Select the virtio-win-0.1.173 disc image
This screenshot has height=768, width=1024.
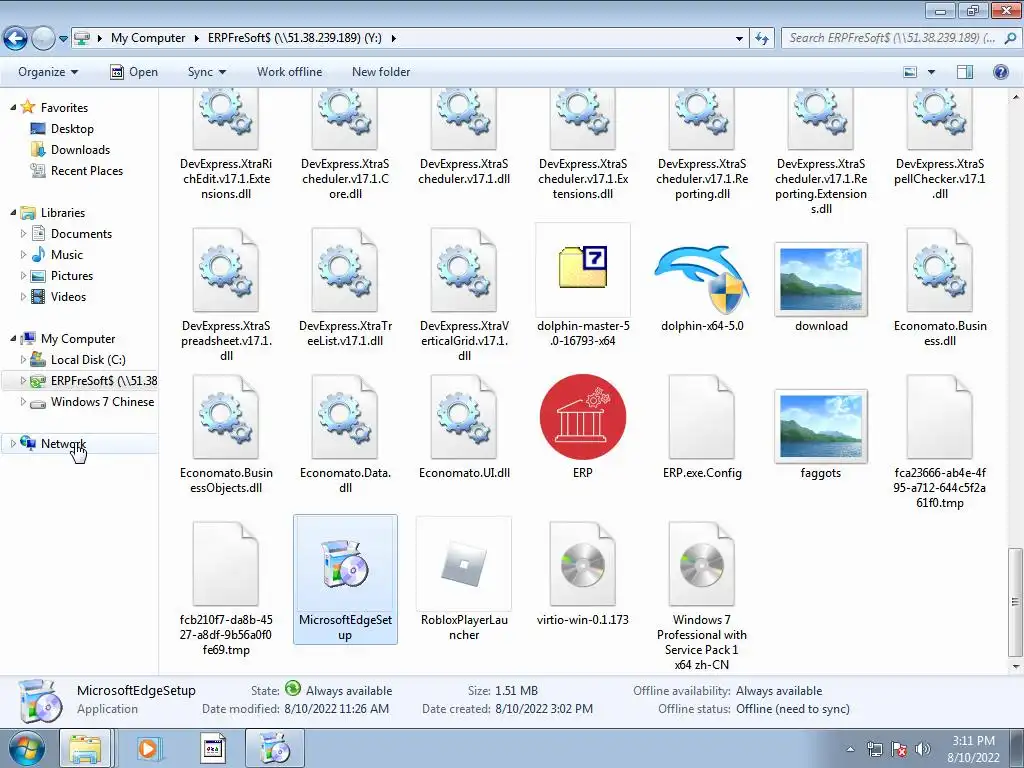pos(583,564)
